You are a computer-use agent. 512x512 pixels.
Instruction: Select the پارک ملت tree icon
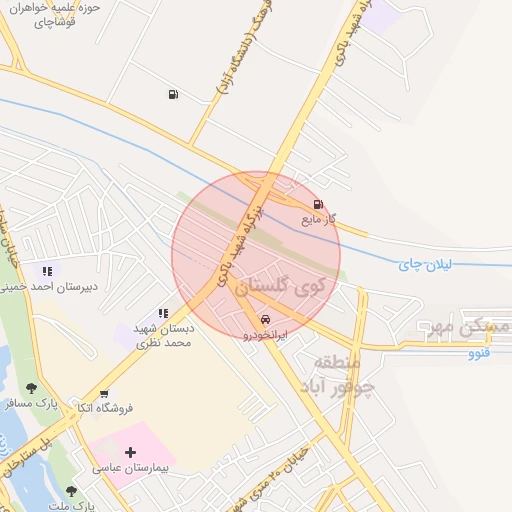[x=71, y=491]
